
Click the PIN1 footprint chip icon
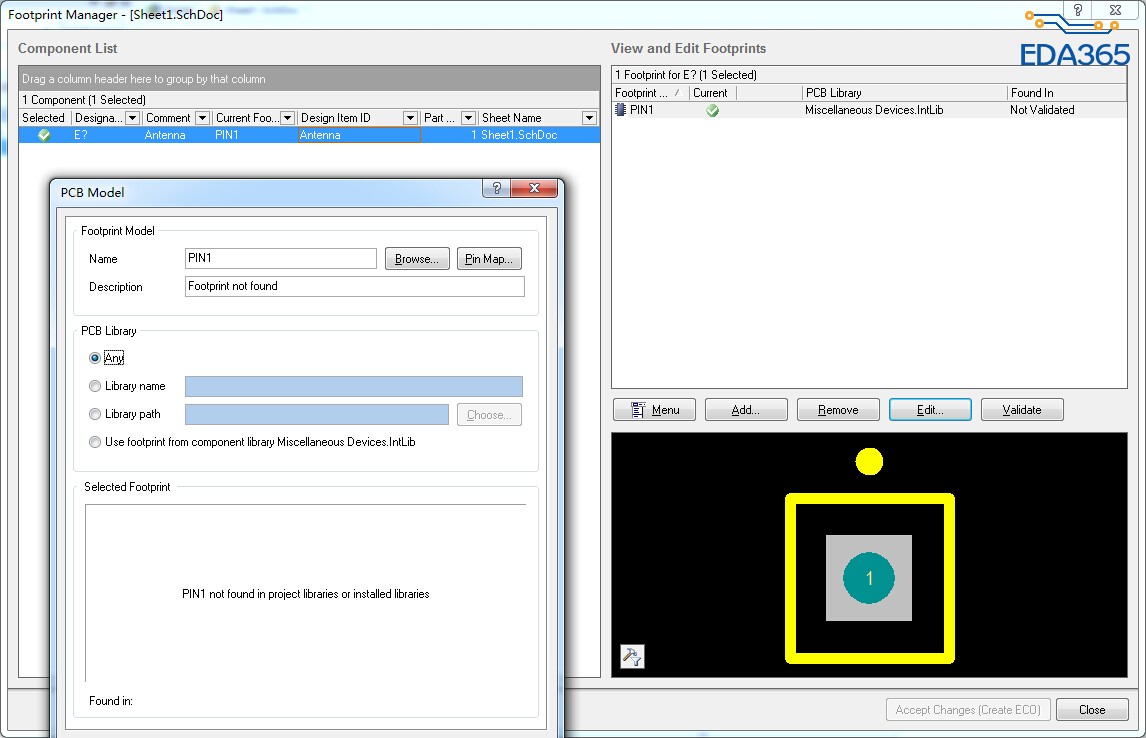pos(621,110)
